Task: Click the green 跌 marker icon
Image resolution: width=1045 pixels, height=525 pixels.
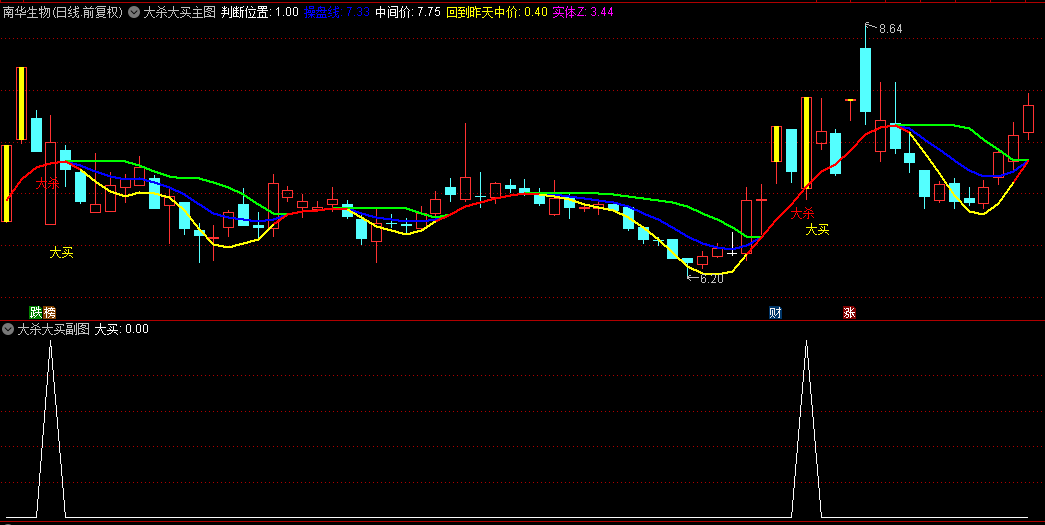Action: pos(35,312)
